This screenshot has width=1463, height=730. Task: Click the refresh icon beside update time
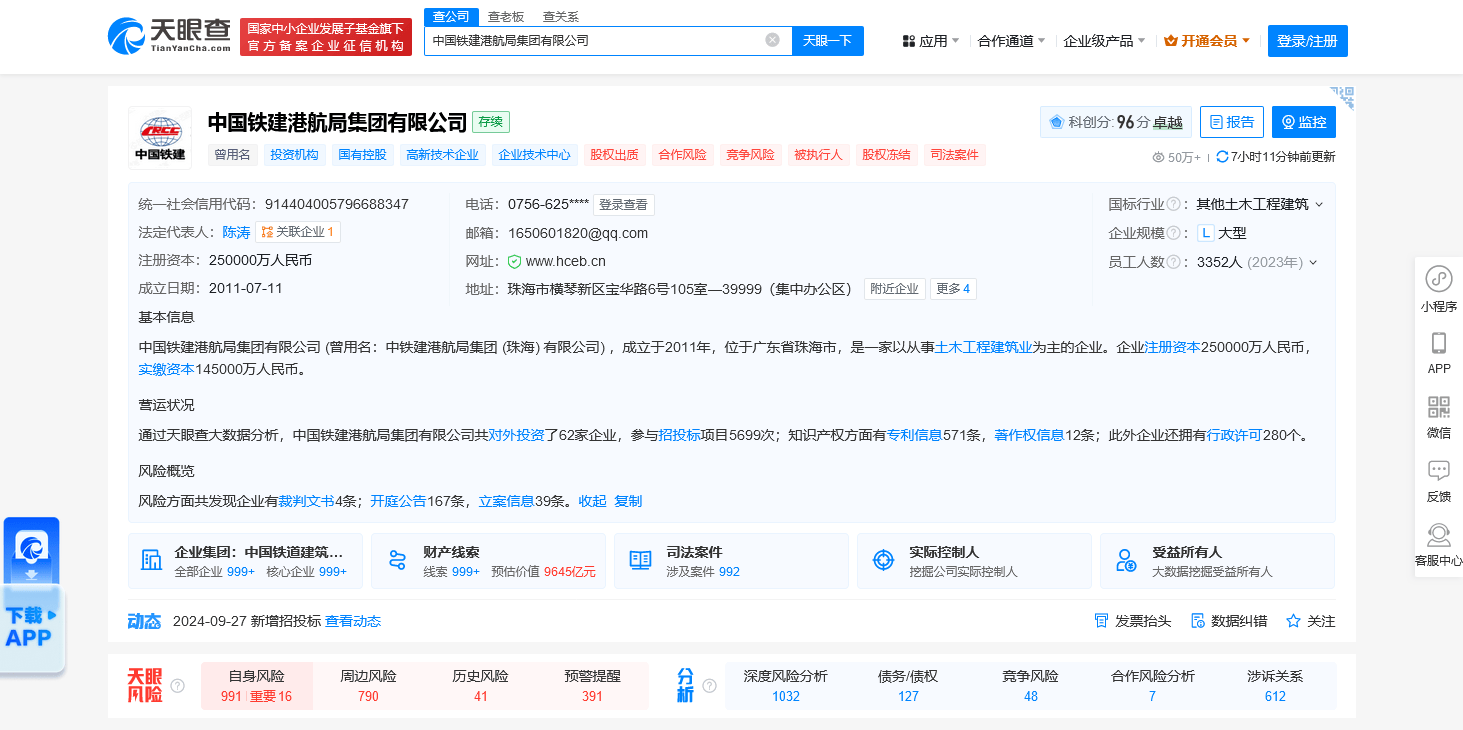pyautogui.click(x=1222, y=157)
